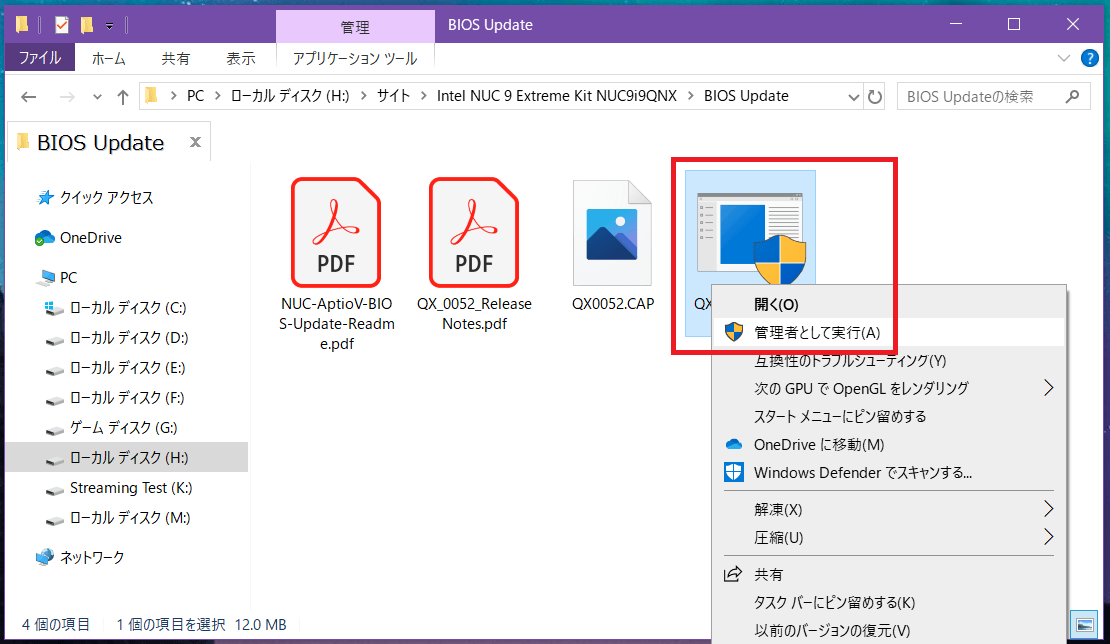This screenshot has height=644, width=1110.
Task: Open the ファイル ribbon tab
Action: [x=40, y=58]
